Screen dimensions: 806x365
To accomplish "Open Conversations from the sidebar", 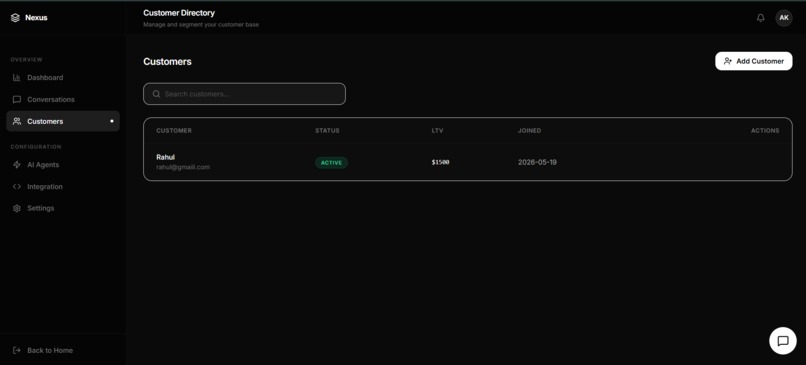I will (x=63, y=100).
